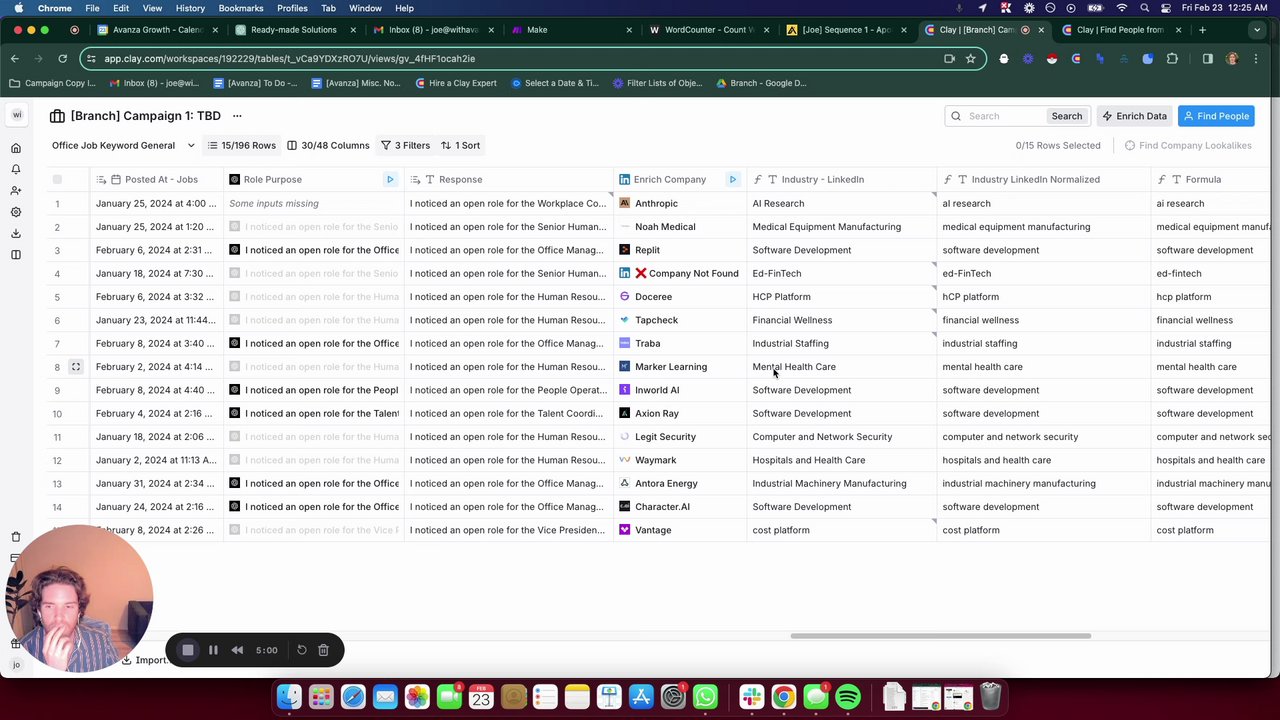The image size is (1280, 720).
Task: Open the settings gear in sidebar
Action: 16,212
